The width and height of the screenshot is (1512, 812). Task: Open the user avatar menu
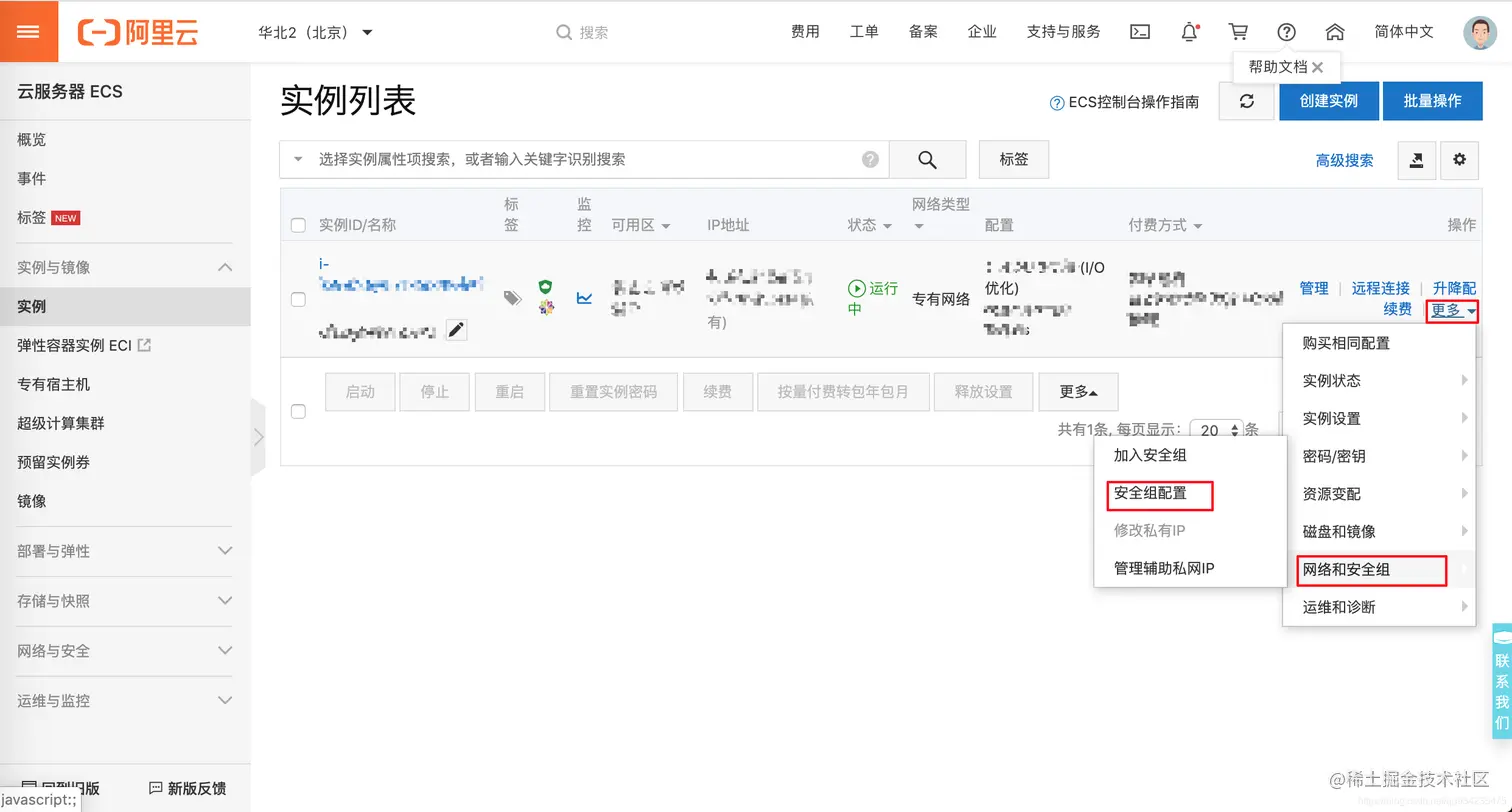pyautogui.click(x=1480, y=32)
